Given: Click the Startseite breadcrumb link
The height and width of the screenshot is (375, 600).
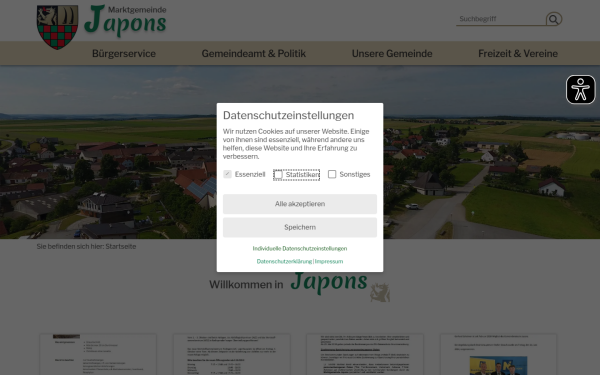Looking at the screenshot, I should [121, 246].
